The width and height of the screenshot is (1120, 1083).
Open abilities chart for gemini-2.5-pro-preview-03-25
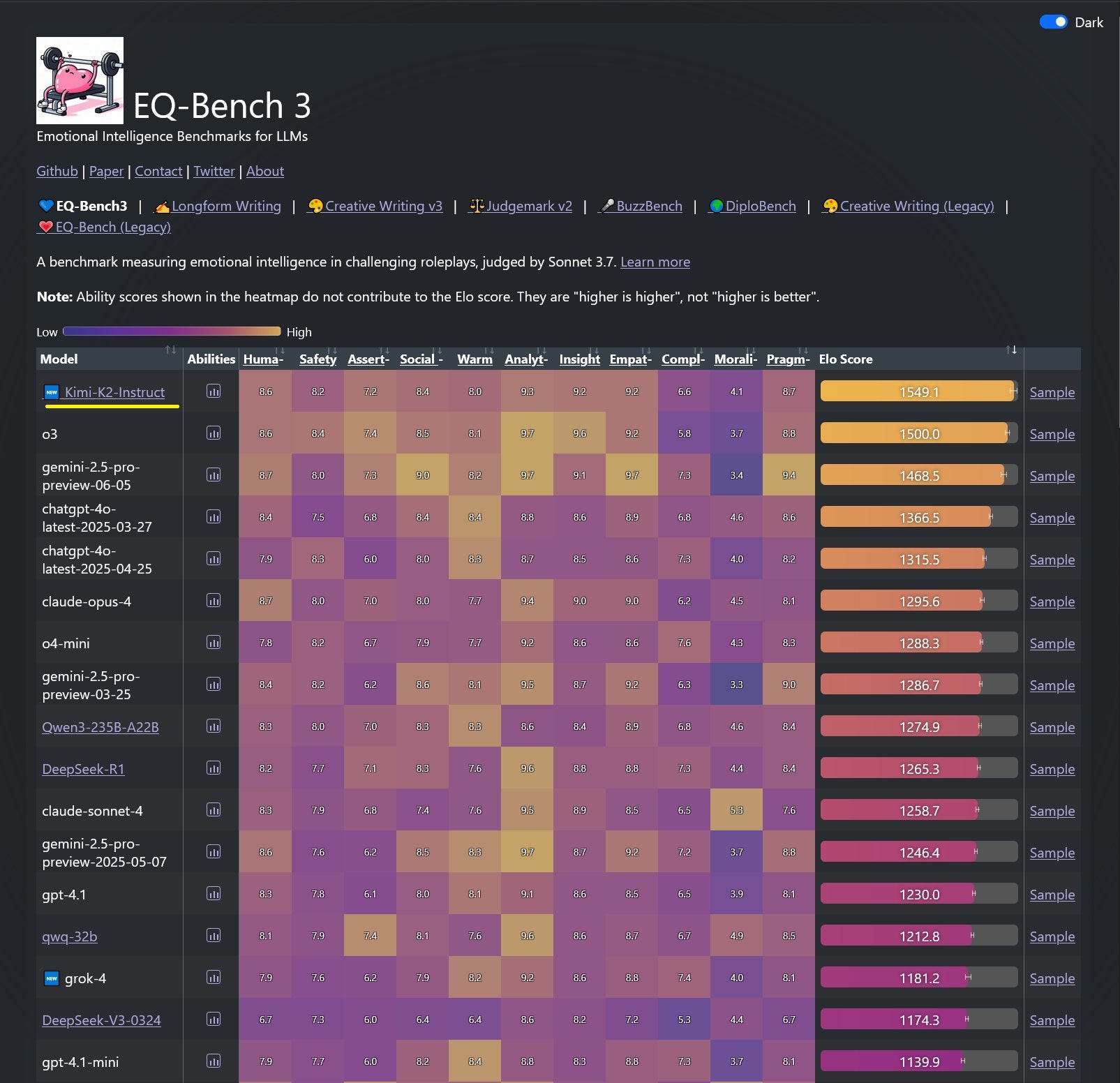214,684
